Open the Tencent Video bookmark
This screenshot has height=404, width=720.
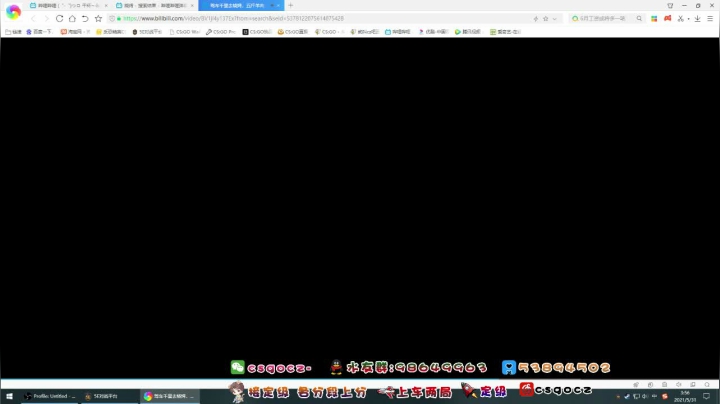[x=468, y=32]
